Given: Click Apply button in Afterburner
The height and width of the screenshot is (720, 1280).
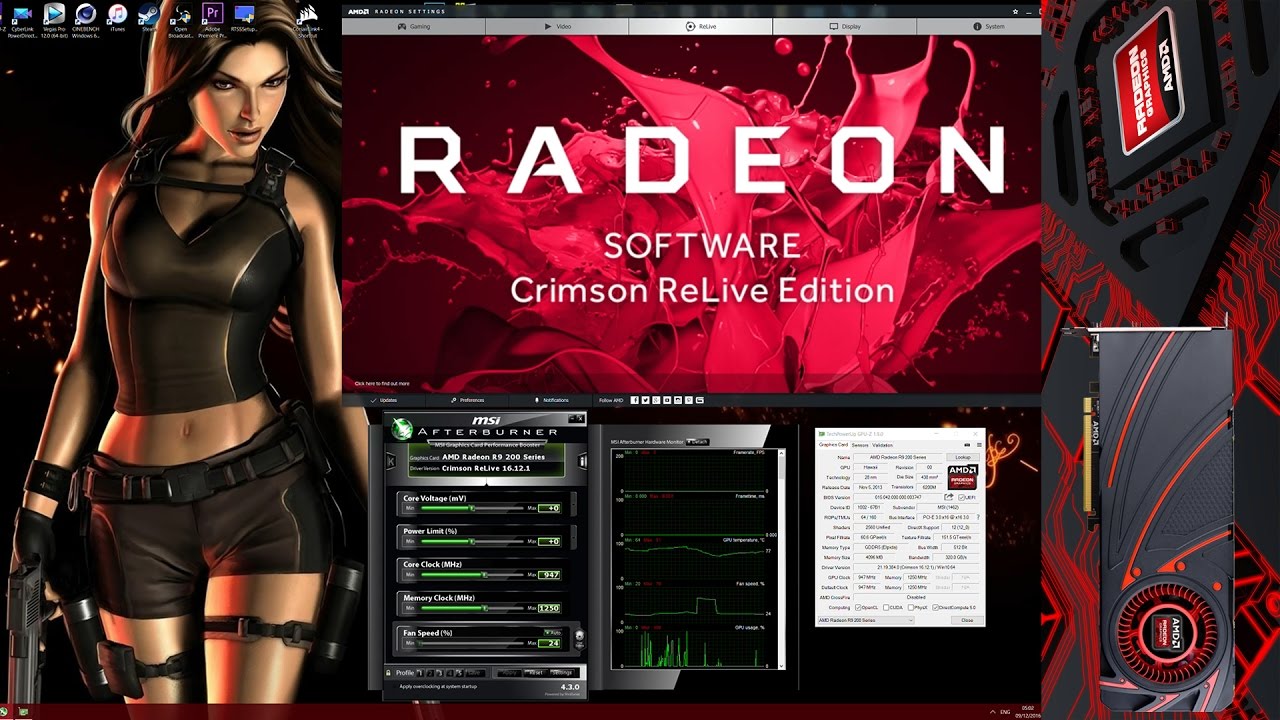Looking at the screenshot, I should (510, 673).
